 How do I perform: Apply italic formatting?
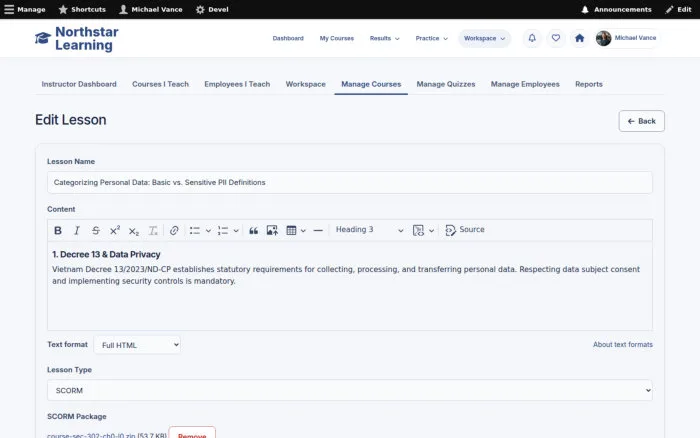77,230
